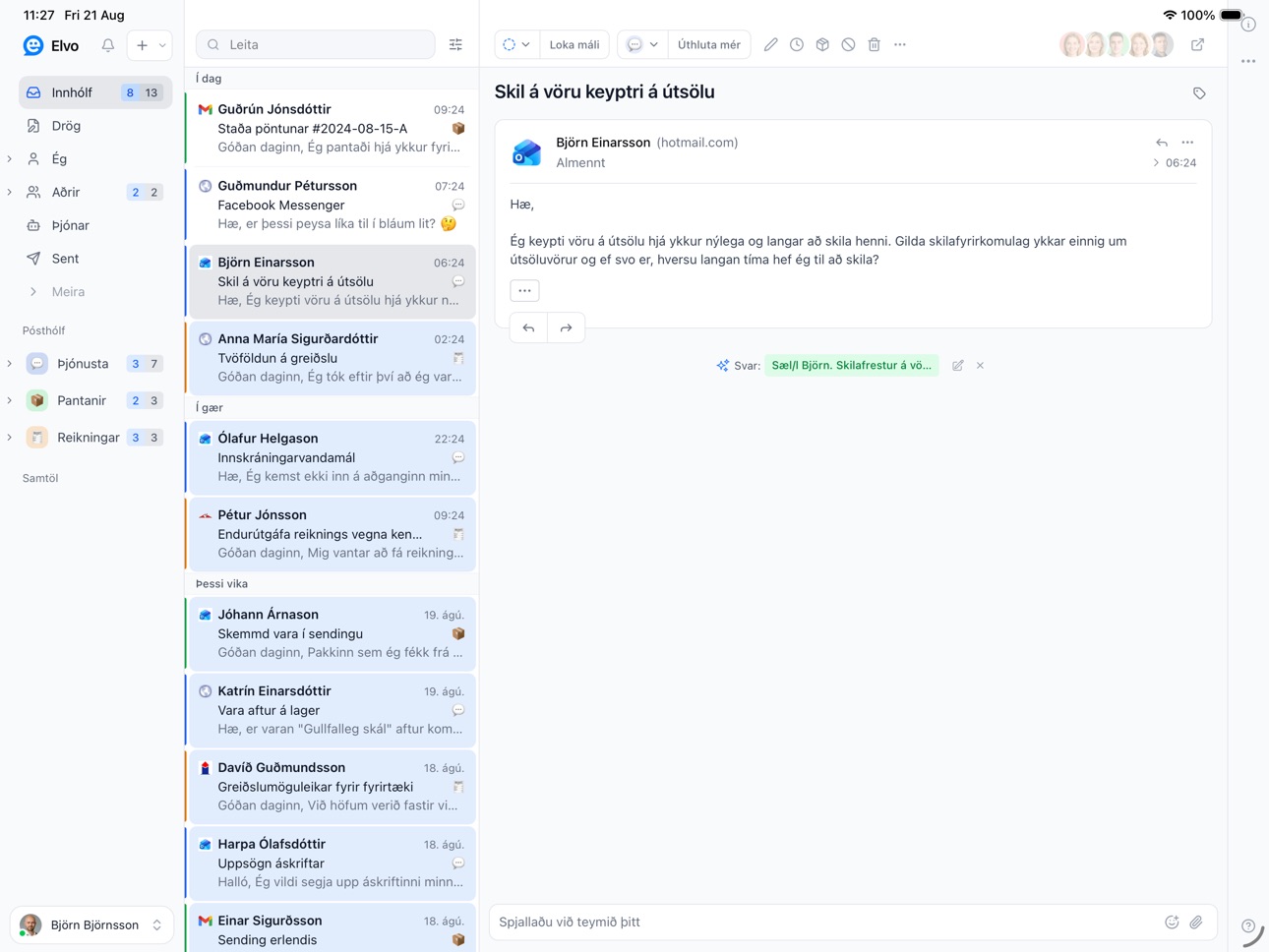The height and width of the screenshot is (952, 1269).
Task: Open Jóhann Árnason Skemmd vara conversation
Action: tap(332, 633)
